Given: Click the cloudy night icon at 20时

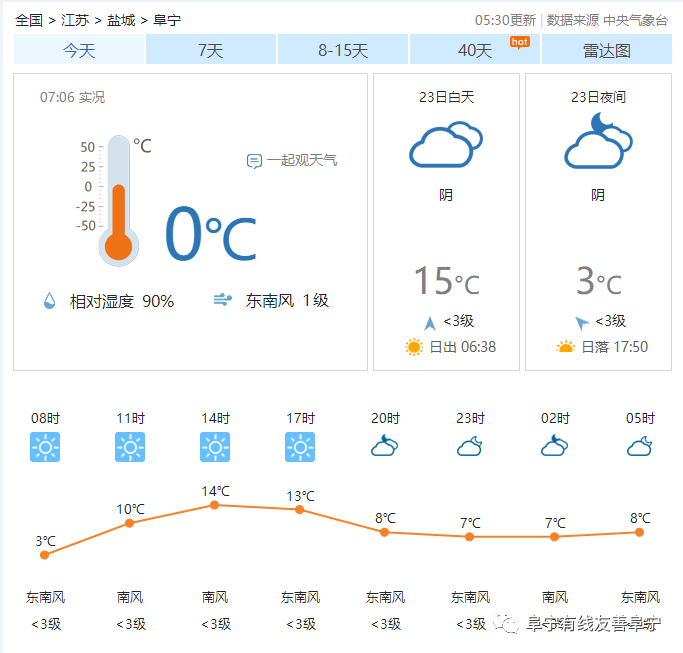Looking at the screenshot, I should tap(385, 446).
